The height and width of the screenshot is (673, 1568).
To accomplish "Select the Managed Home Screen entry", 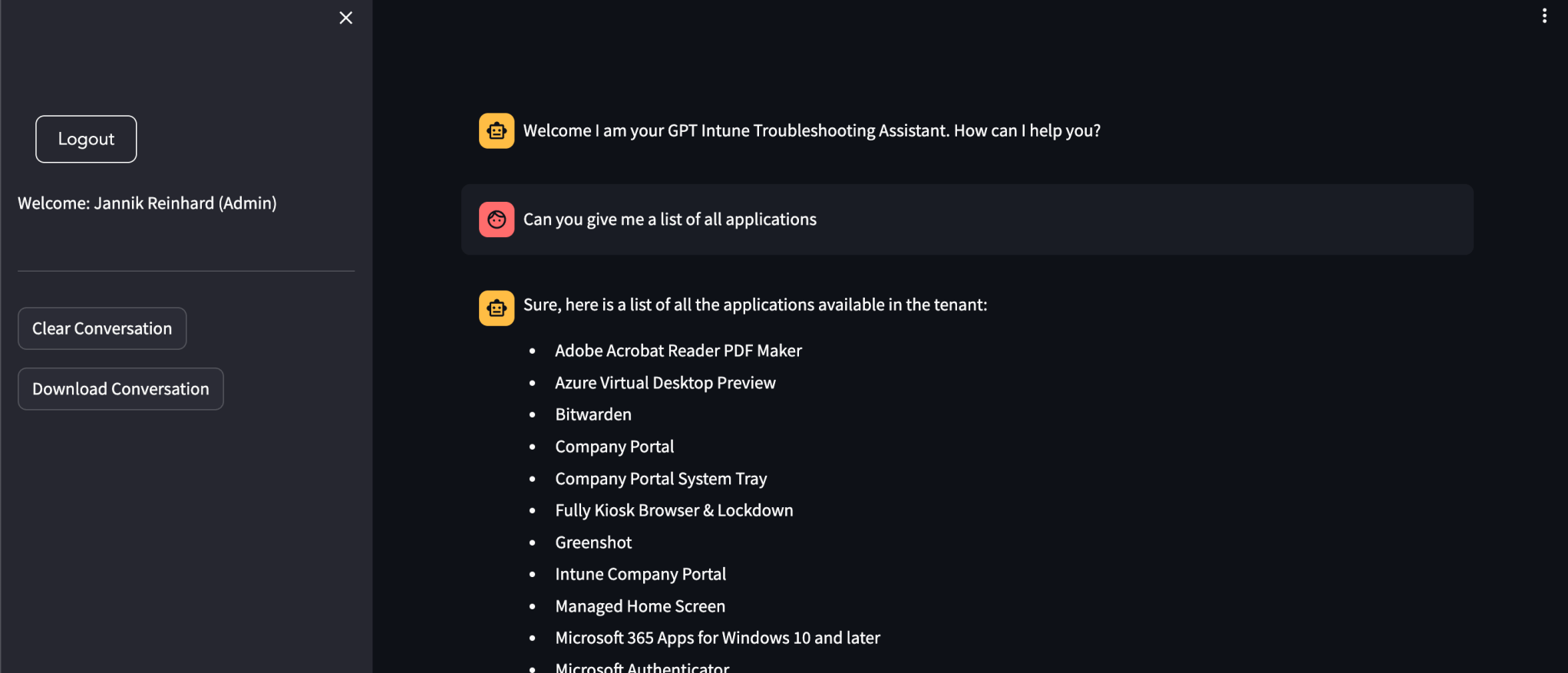I will [x=639, y=605].
